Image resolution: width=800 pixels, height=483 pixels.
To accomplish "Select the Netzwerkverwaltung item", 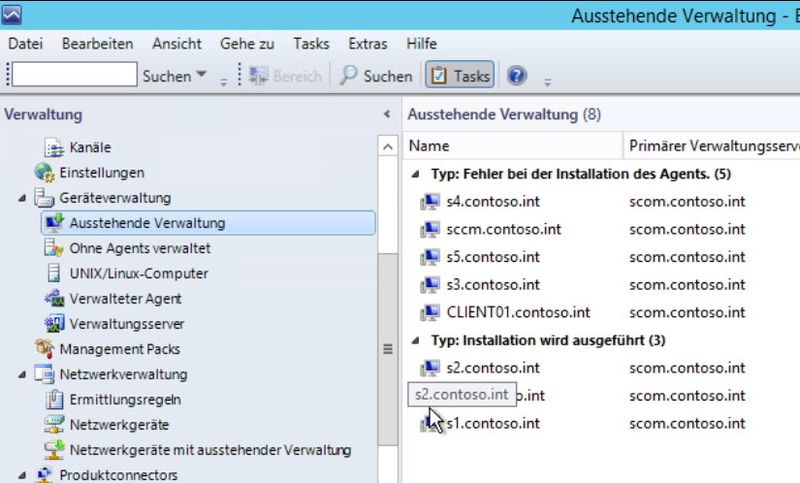I will [123, 374].
